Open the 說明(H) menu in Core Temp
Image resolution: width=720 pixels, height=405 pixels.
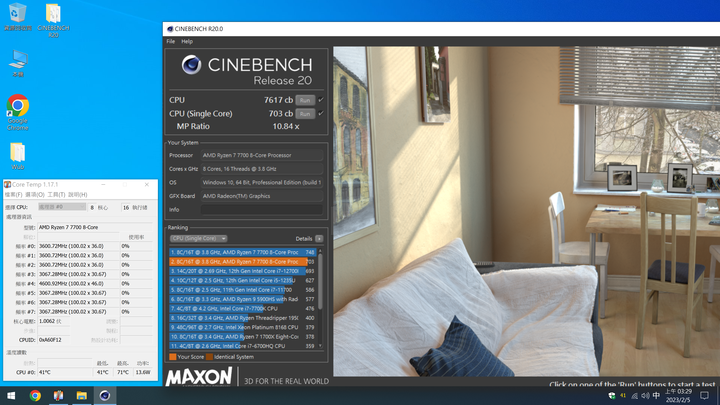[x=78, y=195]
